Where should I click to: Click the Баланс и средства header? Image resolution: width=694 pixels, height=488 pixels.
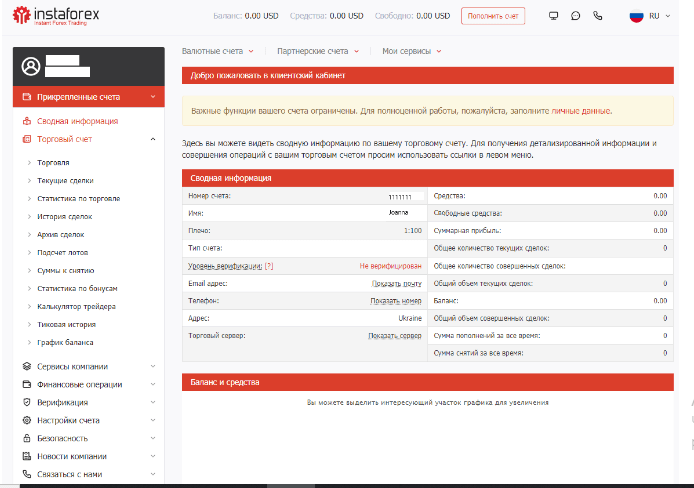428,382
